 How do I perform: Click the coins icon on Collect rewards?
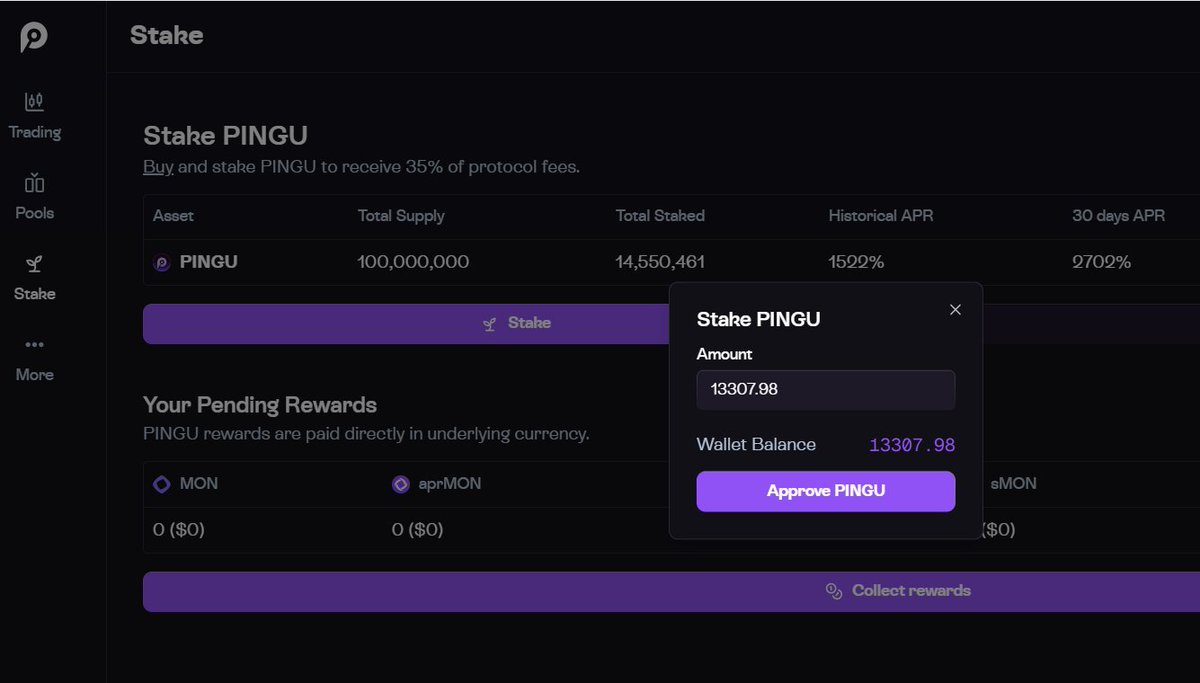pos(834,591)
